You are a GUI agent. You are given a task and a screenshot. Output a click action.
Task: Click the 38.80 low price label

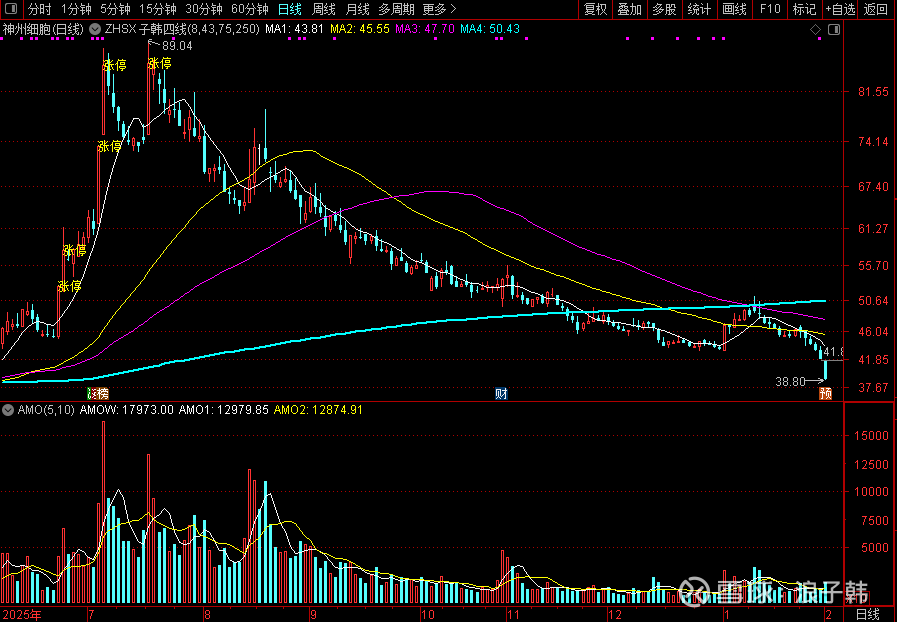[x=791, y=382]
